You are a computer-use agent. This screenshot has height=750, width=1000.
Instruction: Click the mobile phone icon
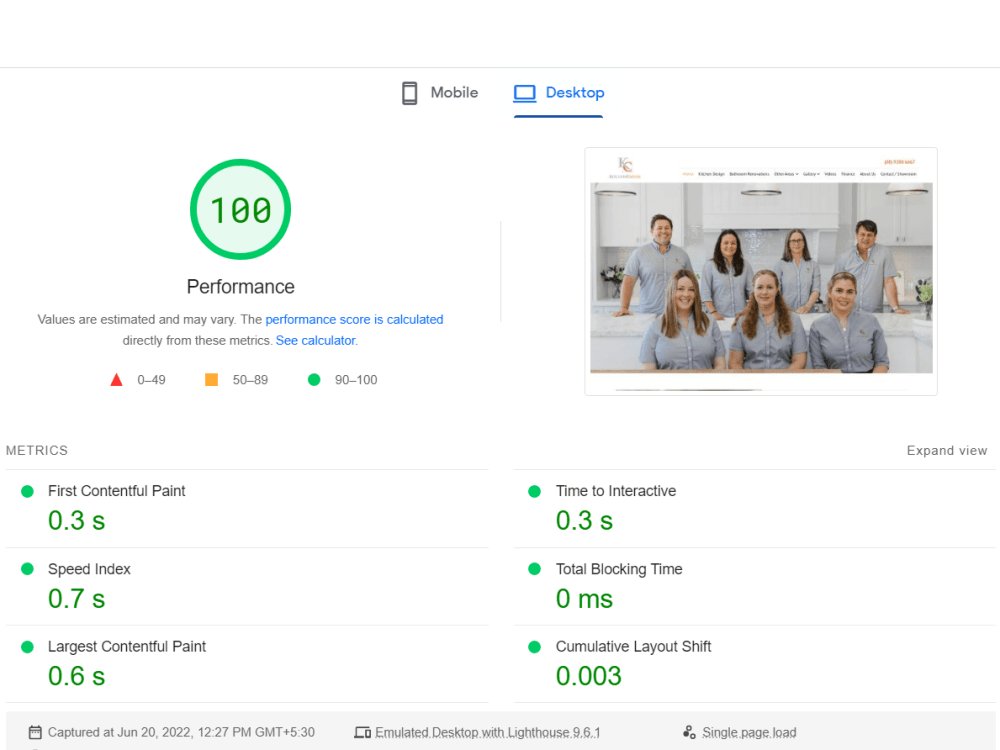pyautogui.click(x=409, y=93)
